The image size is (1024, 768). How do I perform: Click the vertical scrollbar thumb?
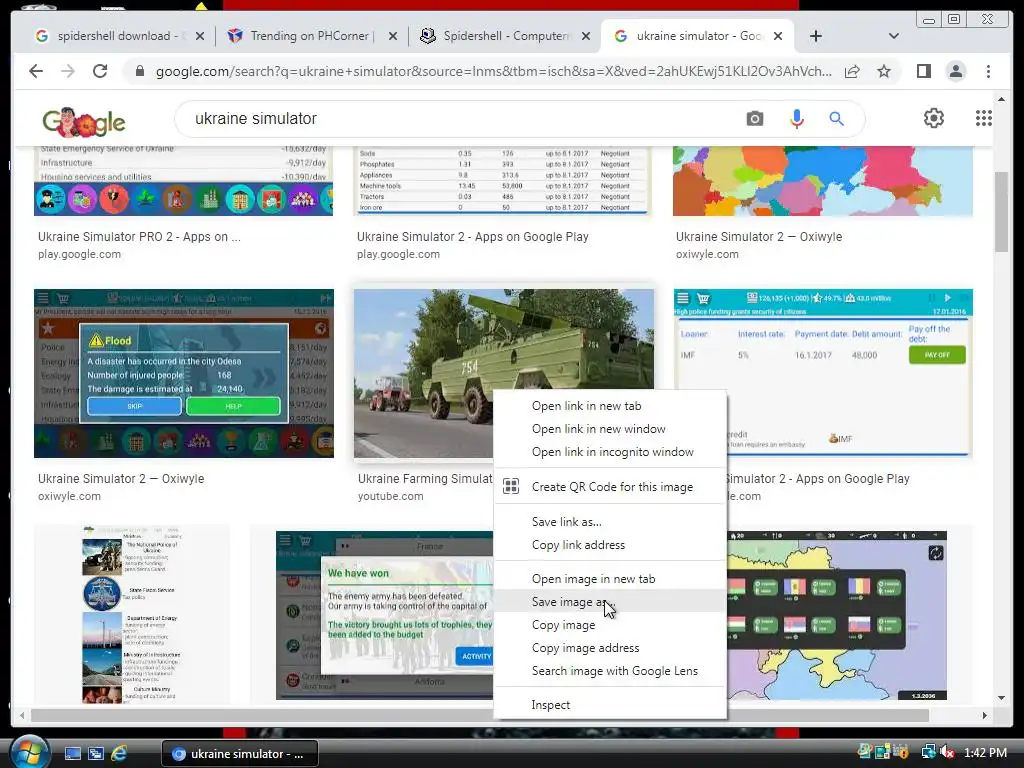click(1001, 212)
